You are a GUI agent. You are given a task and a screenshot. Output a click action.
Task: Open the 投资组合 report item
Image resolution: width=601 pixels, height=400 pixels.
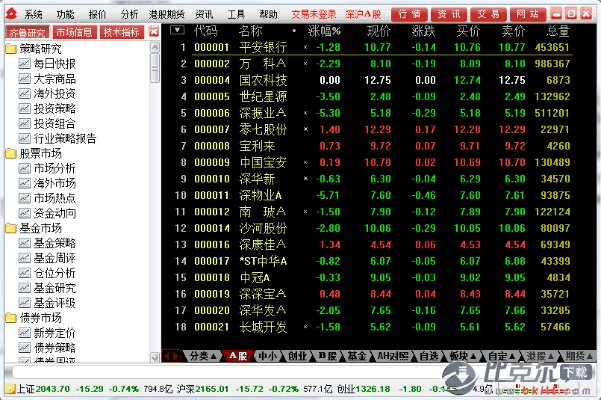pyautogui.click(x=47, y=124)
